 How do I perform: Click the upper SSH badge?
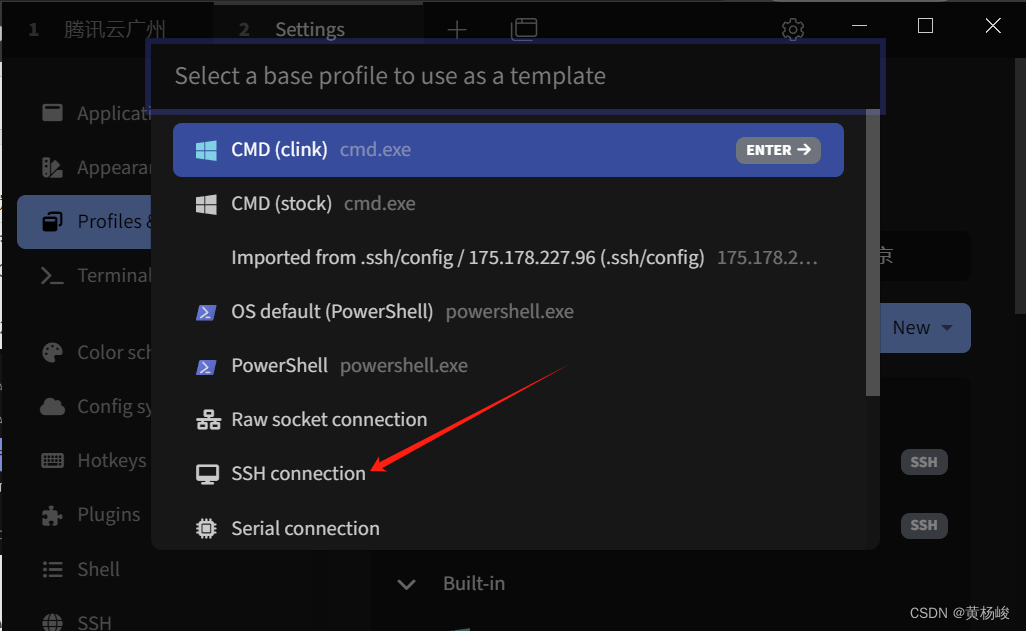coord(924,462)
